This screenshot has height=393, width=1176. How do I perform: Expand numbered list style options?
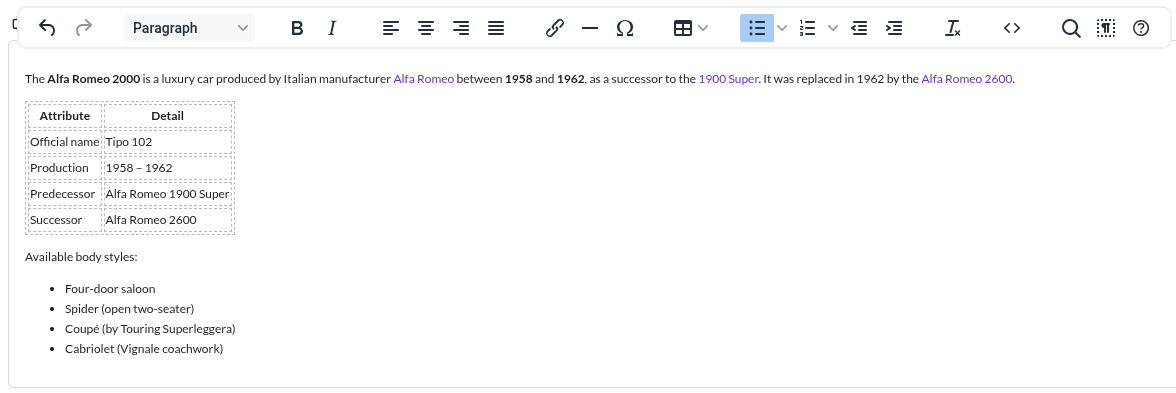click(x=832, y=28)
